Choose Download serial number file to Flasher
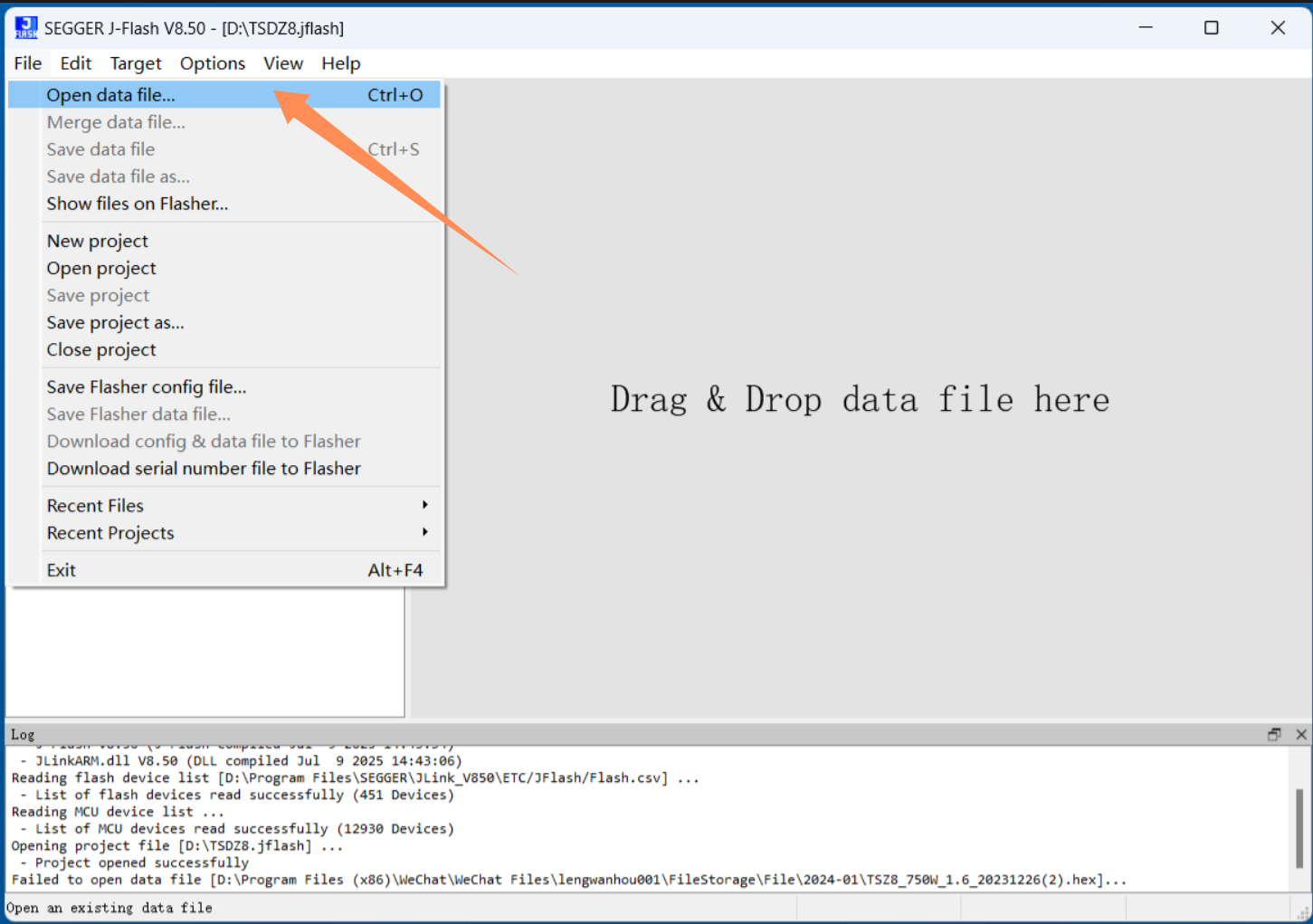Screen dimensions: 1313x924 click(224, 468)
